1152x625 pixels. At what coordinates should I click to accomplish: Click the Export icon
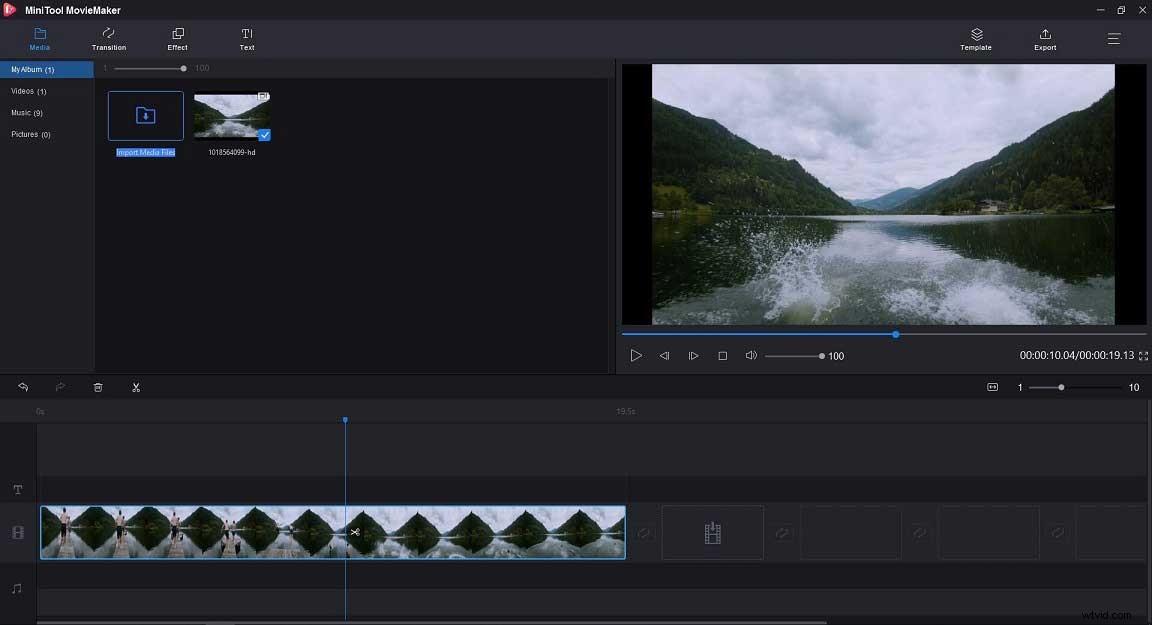(1044, 39)
